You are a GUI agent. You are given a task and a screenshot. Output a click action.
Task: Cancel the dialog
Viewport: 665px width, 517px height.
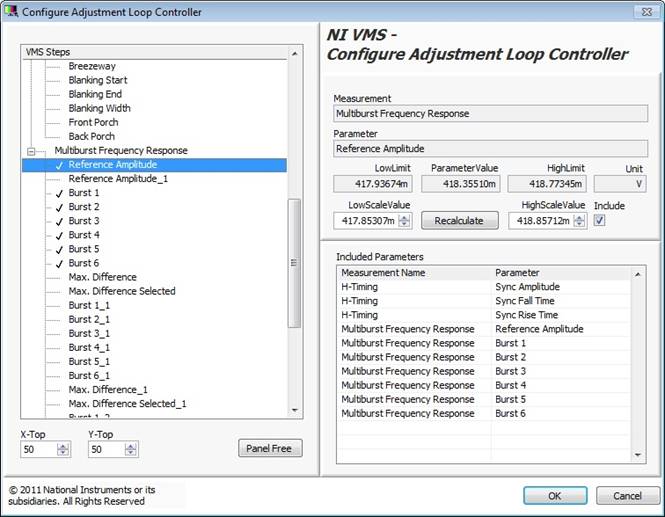click(628, 495)
